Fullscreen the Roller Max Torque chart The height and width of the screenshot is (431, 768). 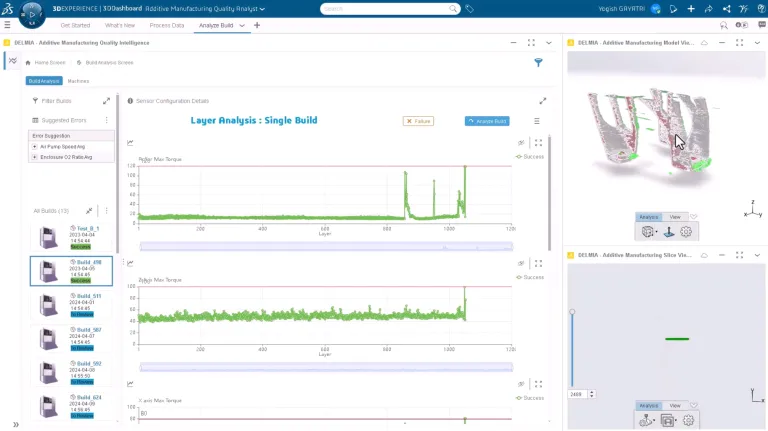(x=538, y=143)
